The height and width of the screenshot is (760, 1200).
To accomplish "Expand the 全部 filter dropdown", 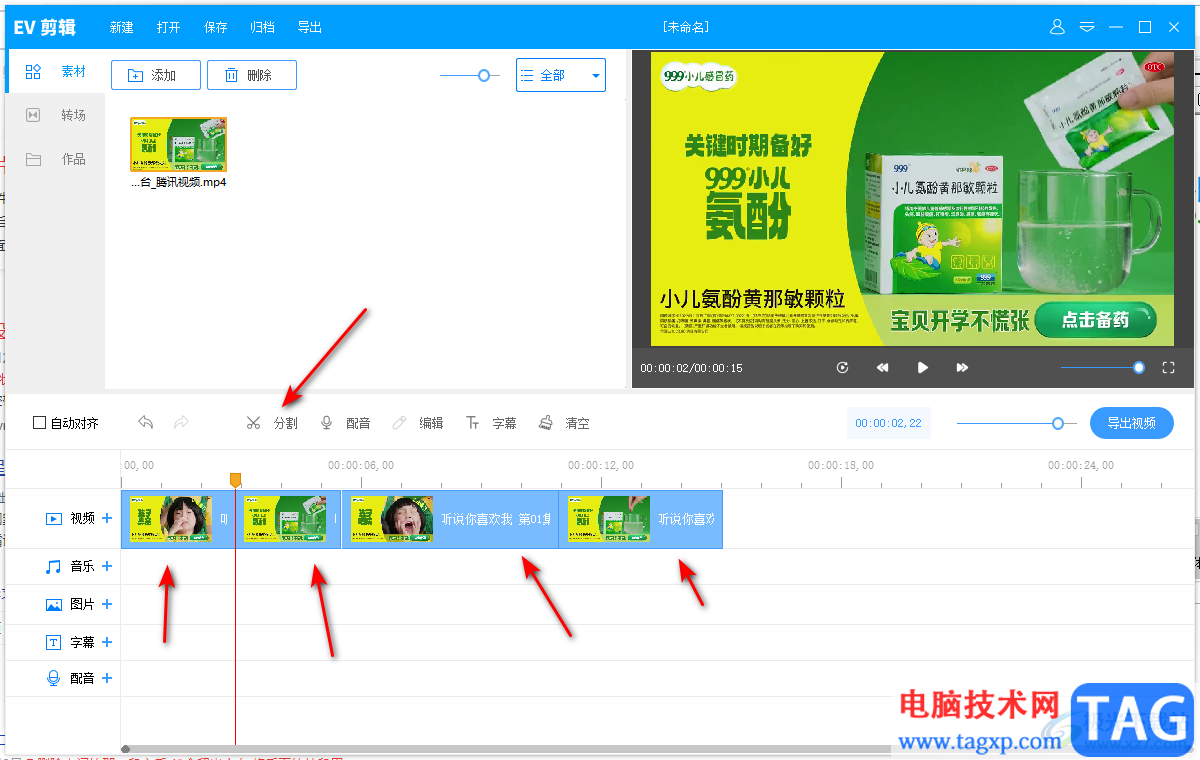I will point(560,75).
